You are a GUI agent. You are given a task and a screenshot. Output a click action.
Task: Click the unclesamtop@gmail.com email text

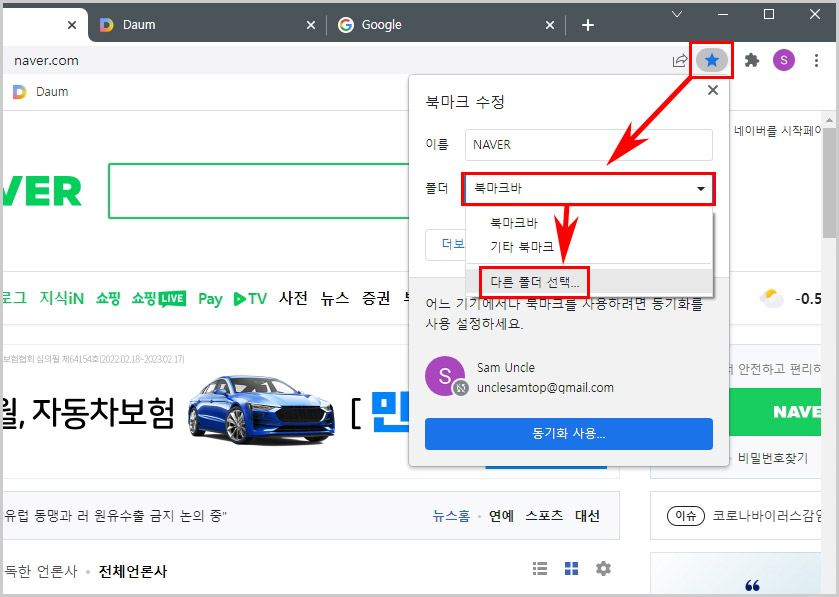(x=545, y=387)
